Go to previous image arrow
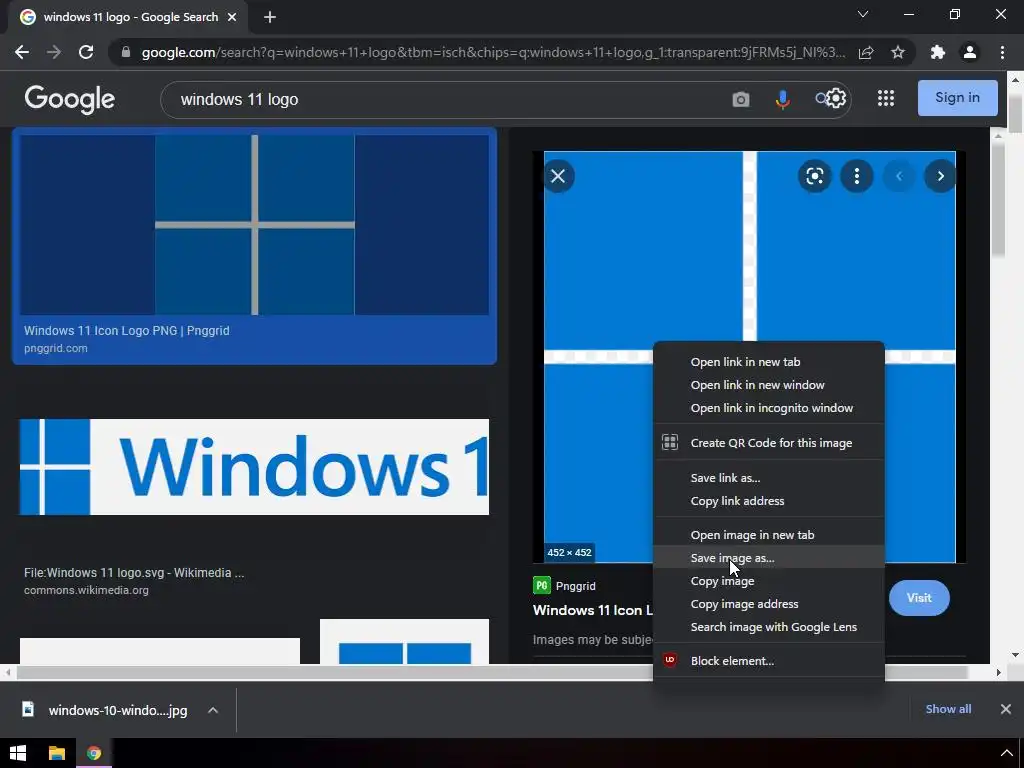 (899, 176)
